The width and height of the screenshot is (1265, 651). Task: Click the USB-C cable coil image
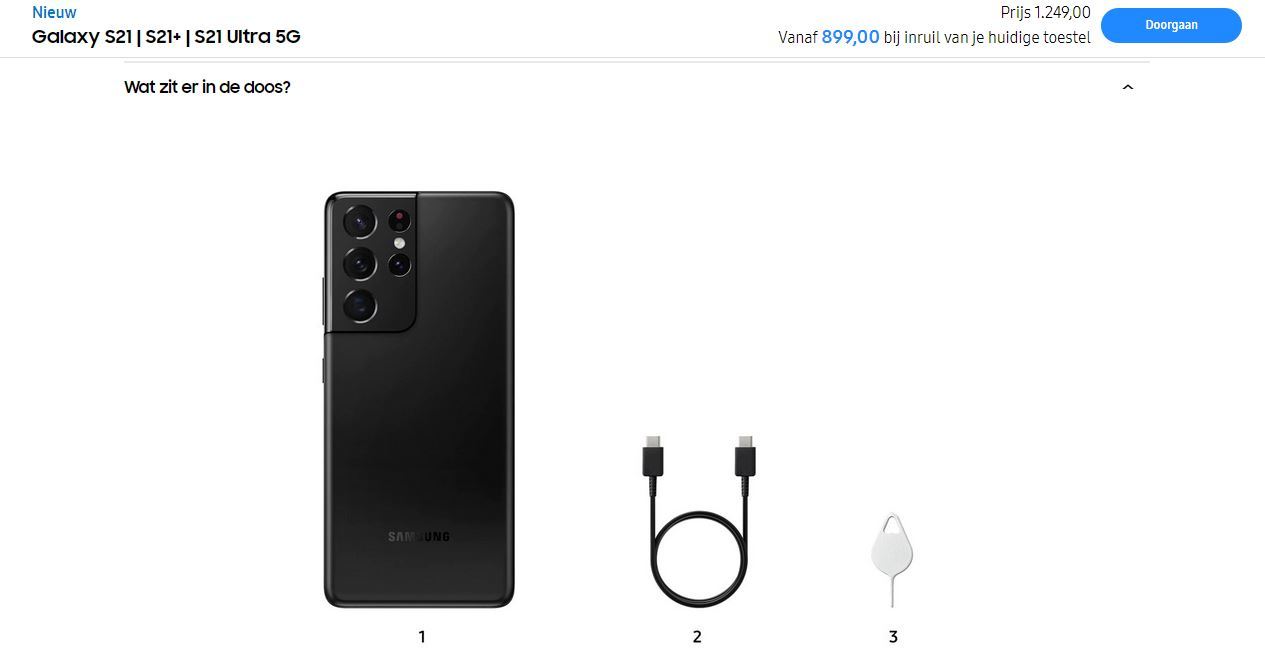click(699, 520)
